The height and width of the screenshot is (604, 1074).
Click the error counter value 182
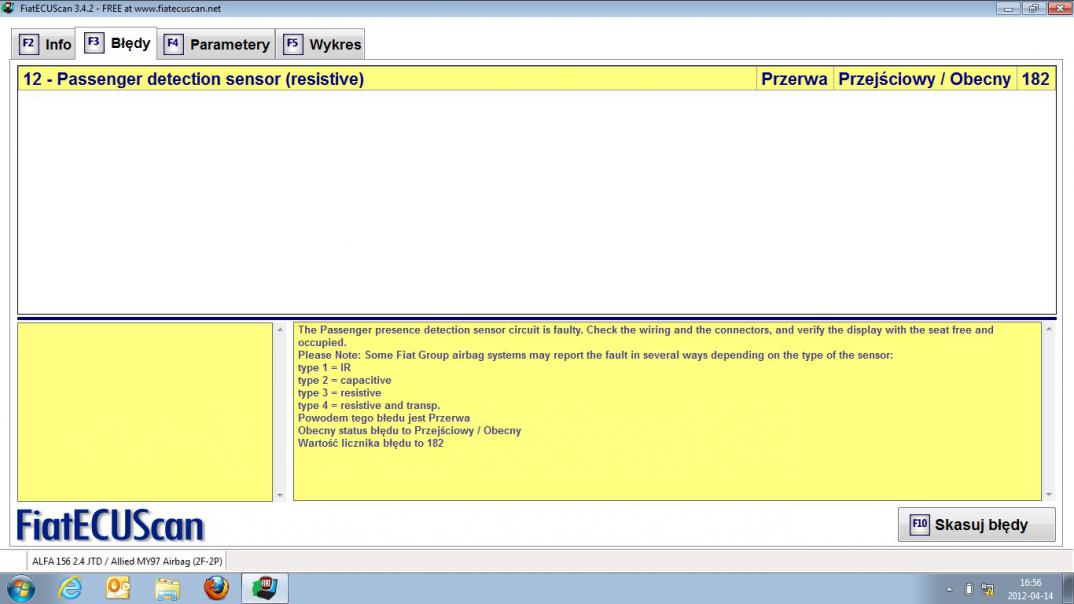pos(1035,79)
